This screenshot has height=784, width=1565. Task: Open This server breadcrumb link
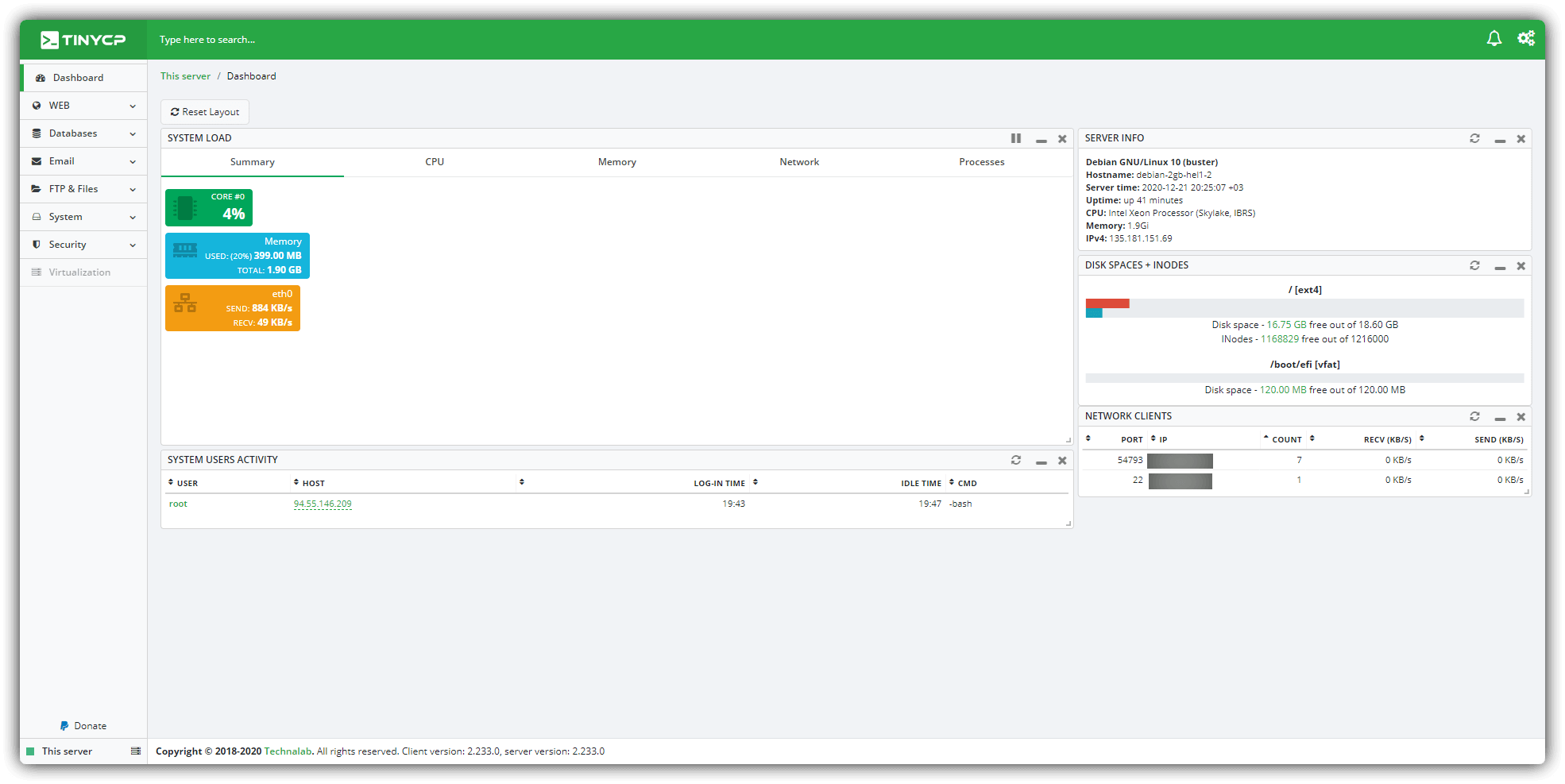pyautogui.click(x=185, y=76)
